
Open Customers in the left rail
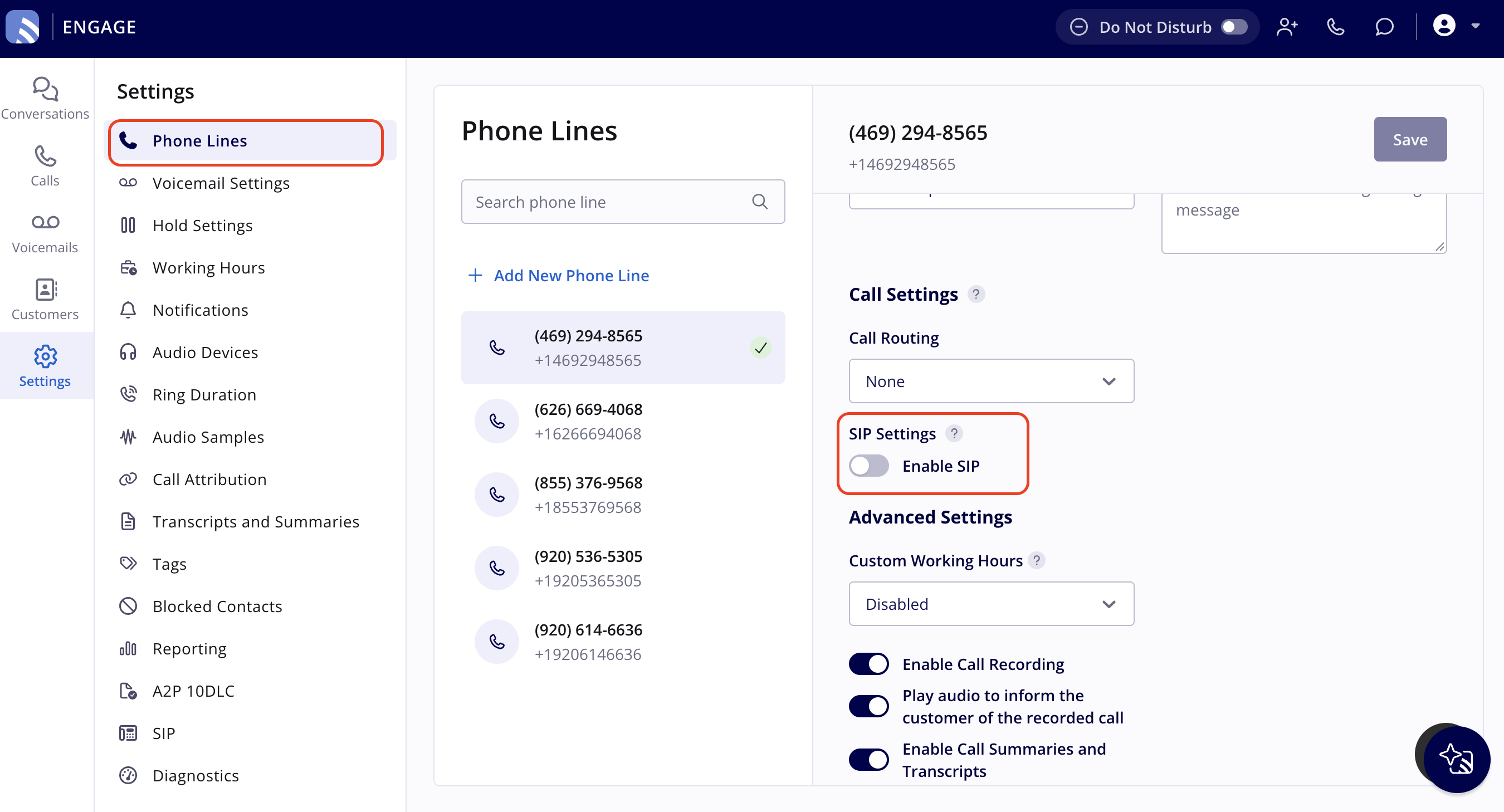pyautogui.click(x=45, y=300)
